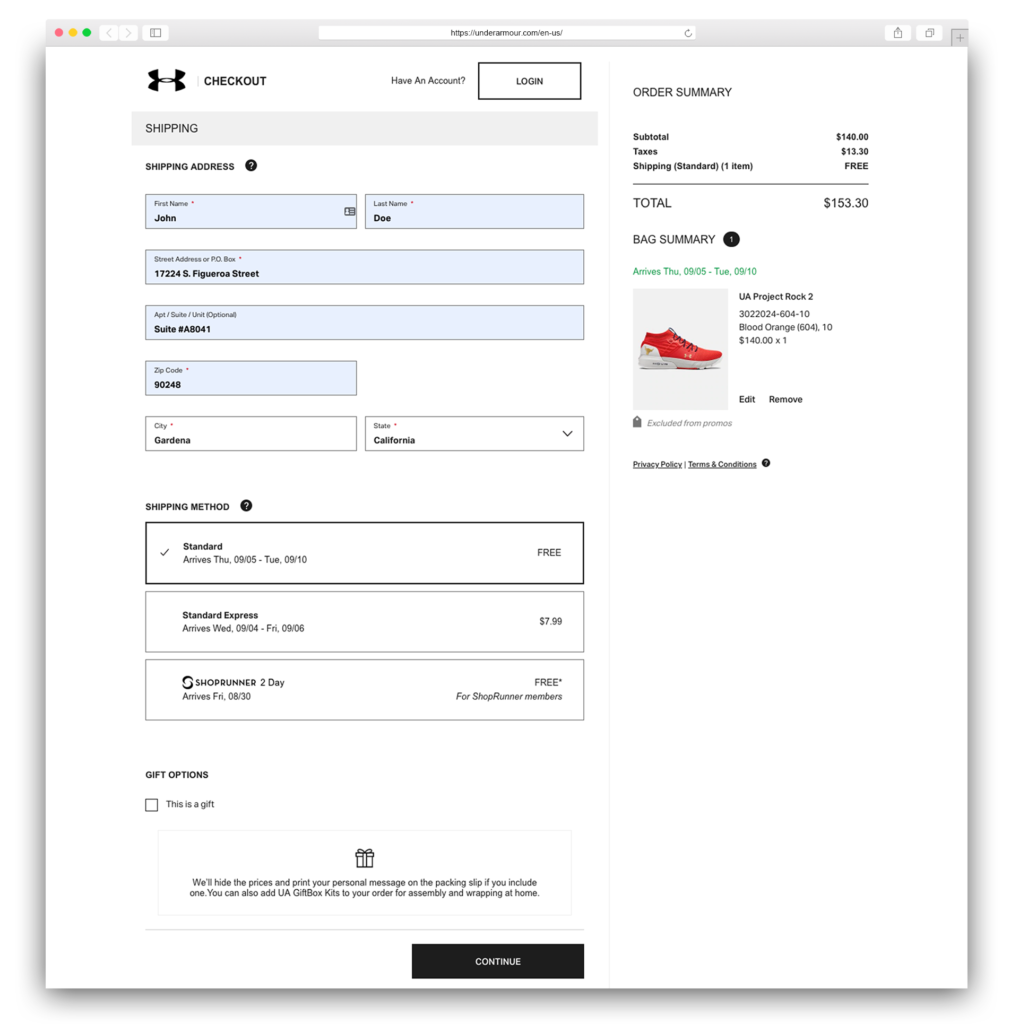
Task: Toggle the browser sidebar button
Action: pyautogui.click(x=155, y=33)
